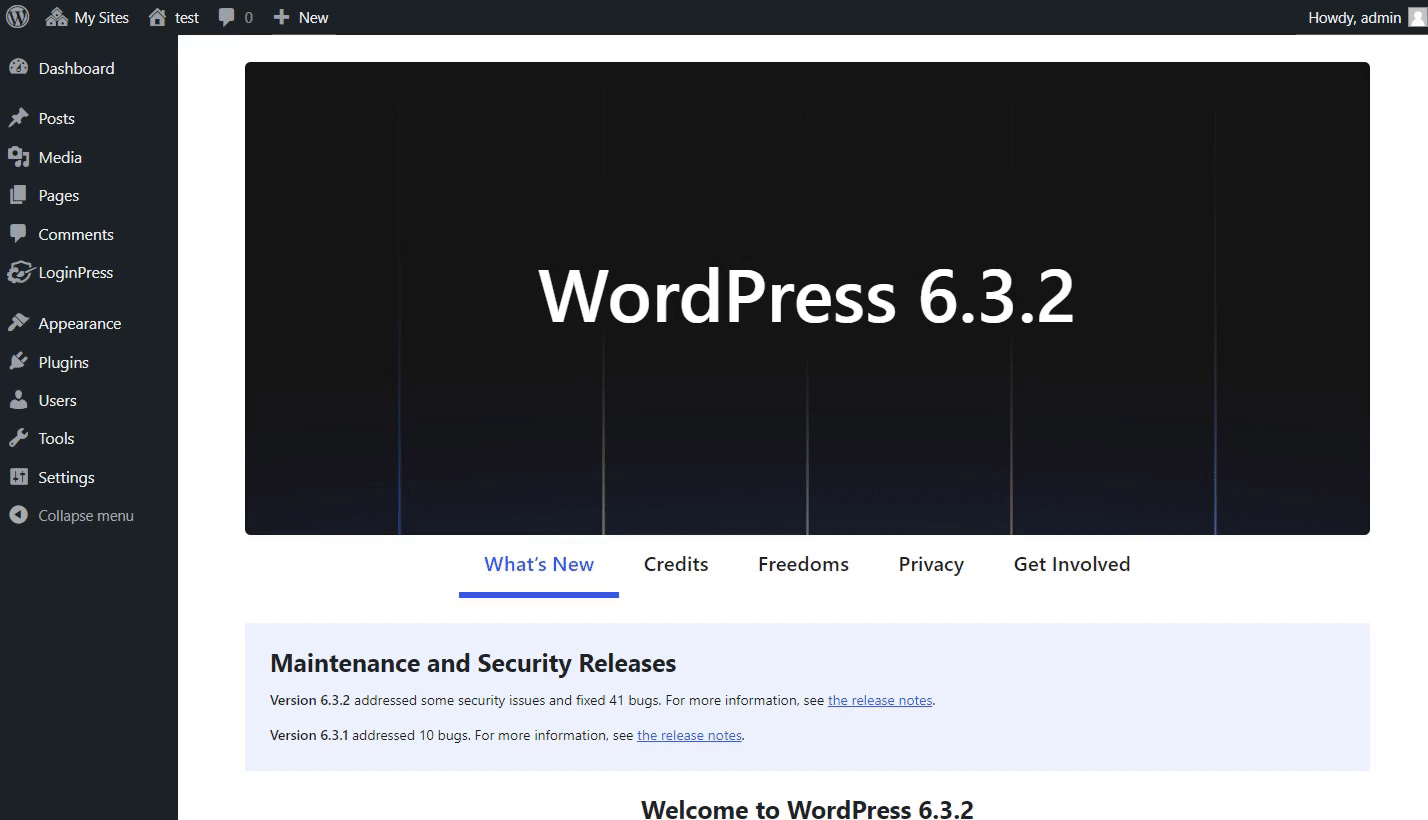Open the comments bubble icon in admin bar

coord(227,18)
